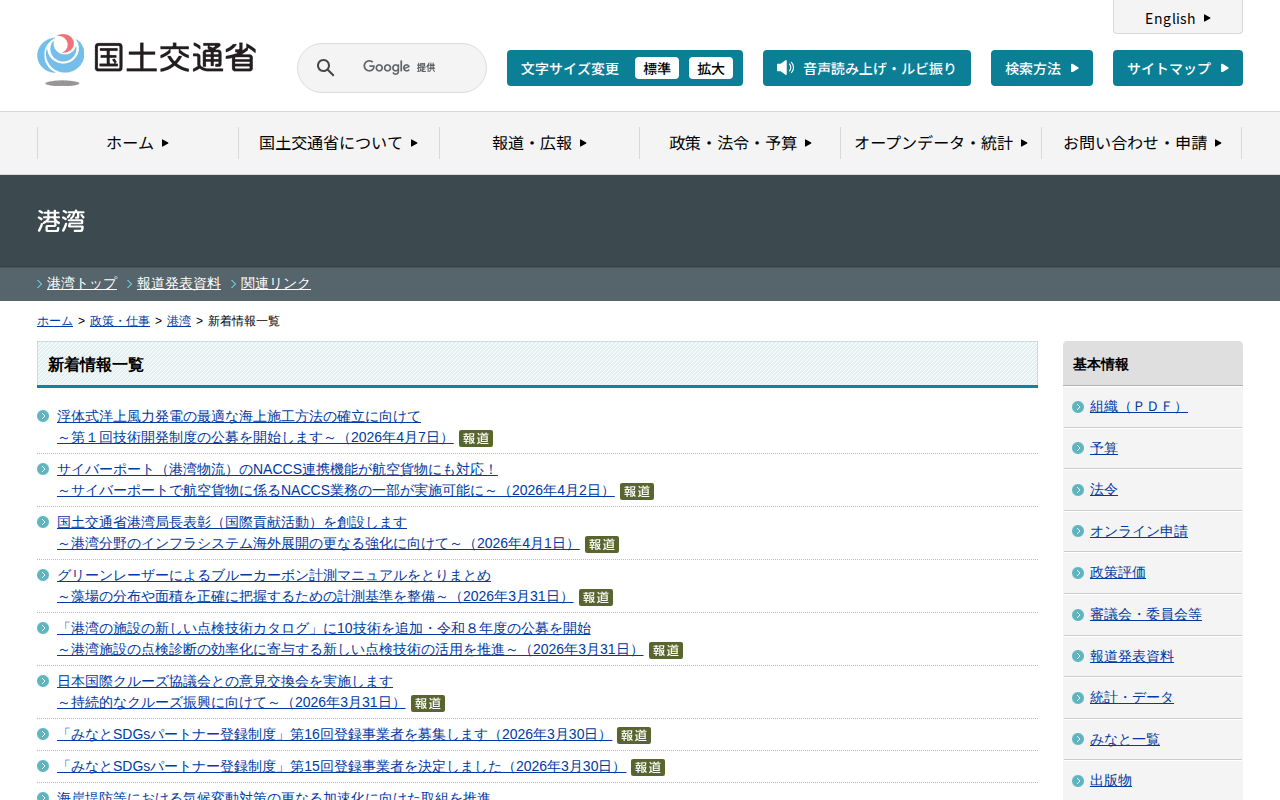Click bullet icon beside 組織（ＰＤＦ）
This screenshot has width=1280, height=800.
pyautogui.click(x=1078, y=407)
